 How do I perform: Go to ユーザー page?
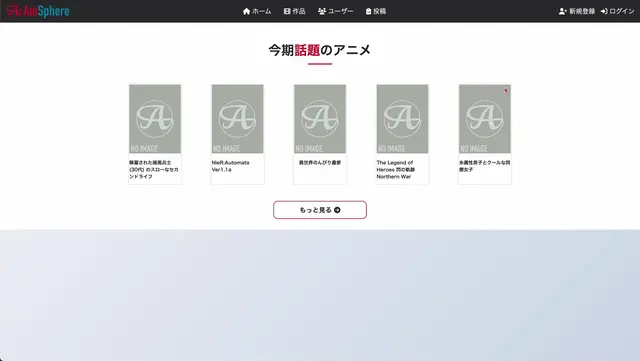click(336, 11)
